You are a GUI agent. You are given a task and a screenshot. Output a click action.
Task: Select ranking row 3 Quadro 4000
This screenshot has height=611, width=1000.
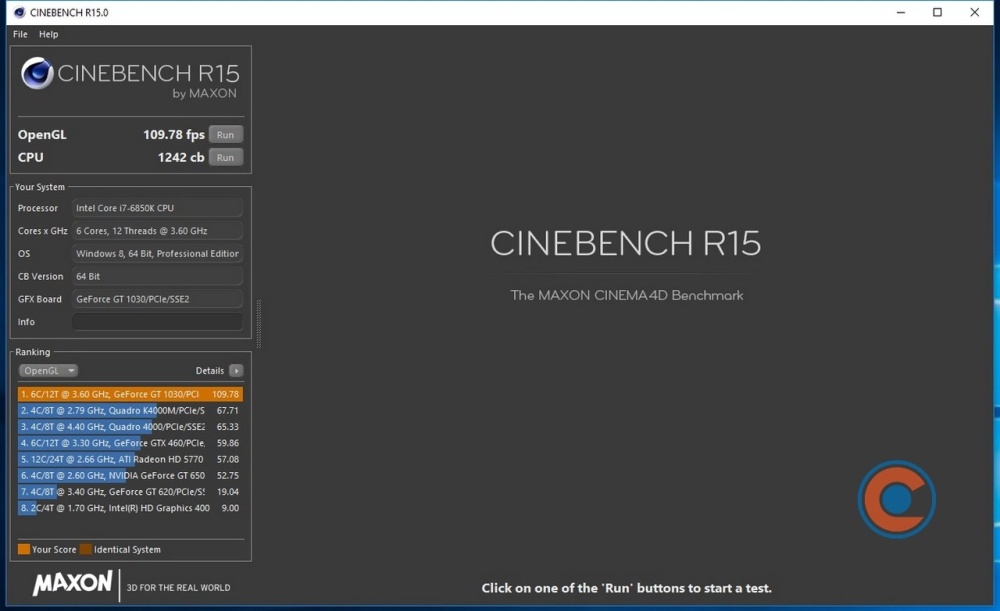point(130,427)
